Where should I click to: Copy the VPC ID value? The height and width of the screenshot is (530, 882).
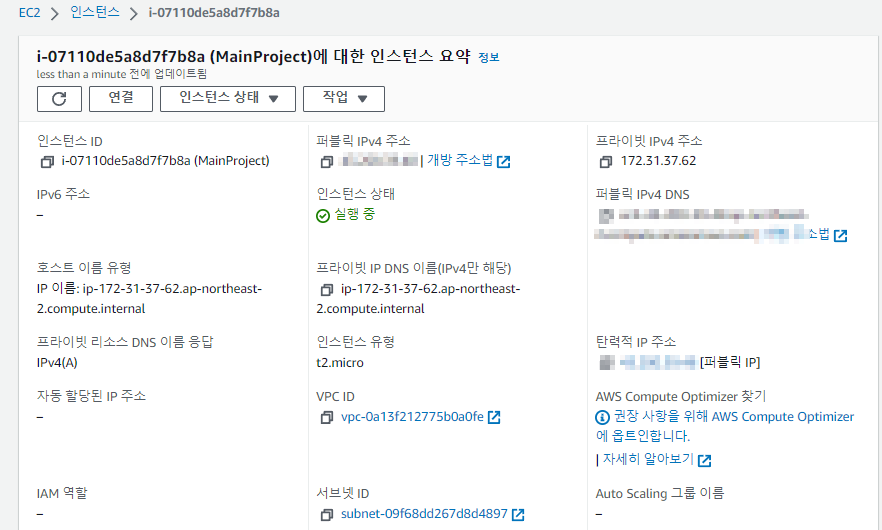pyautogui.click(x=326, y=417)
